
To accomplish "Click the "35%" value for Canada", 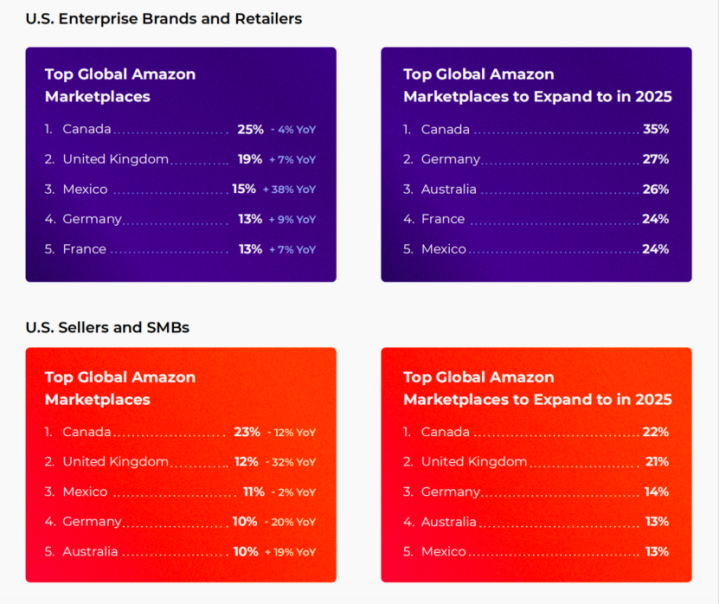I will coord(656,129).
